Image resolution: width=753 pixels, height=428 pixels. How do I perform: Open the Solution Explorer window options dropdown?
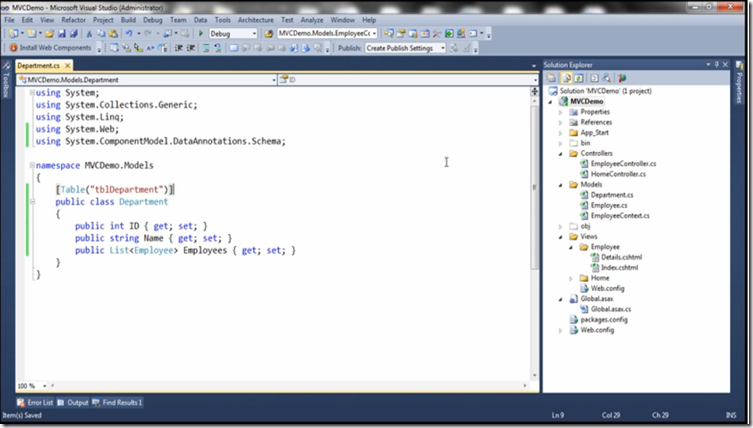tap(708, 64)
